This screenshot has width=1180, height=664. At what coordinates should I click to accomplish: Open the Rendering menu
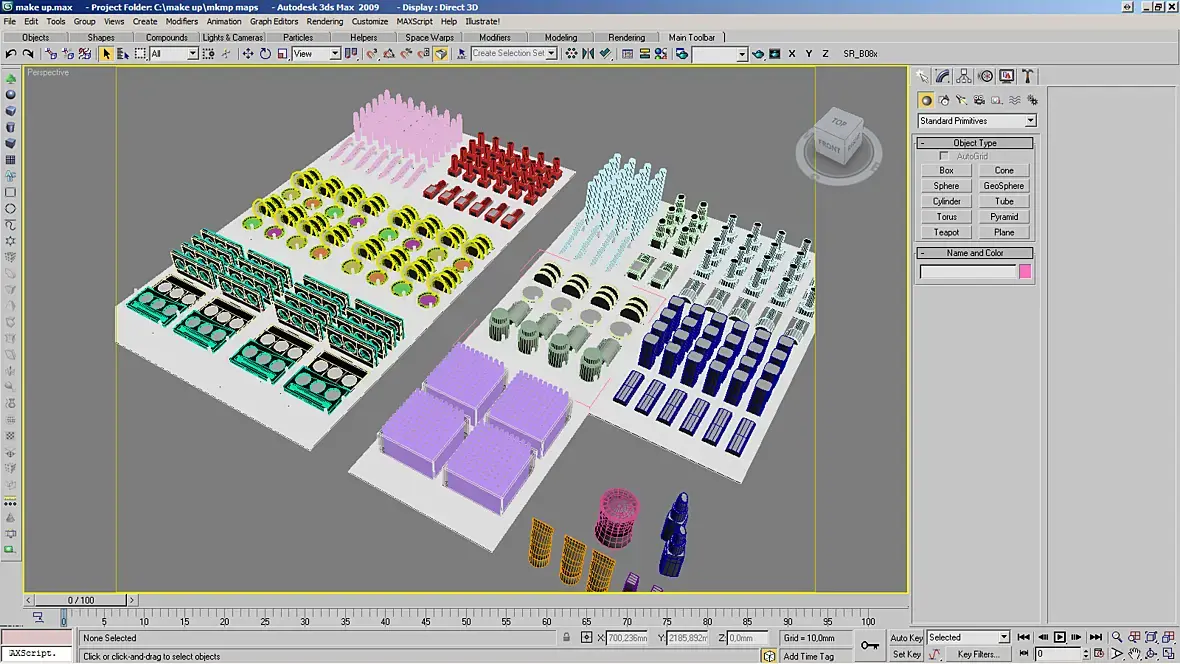324,21
